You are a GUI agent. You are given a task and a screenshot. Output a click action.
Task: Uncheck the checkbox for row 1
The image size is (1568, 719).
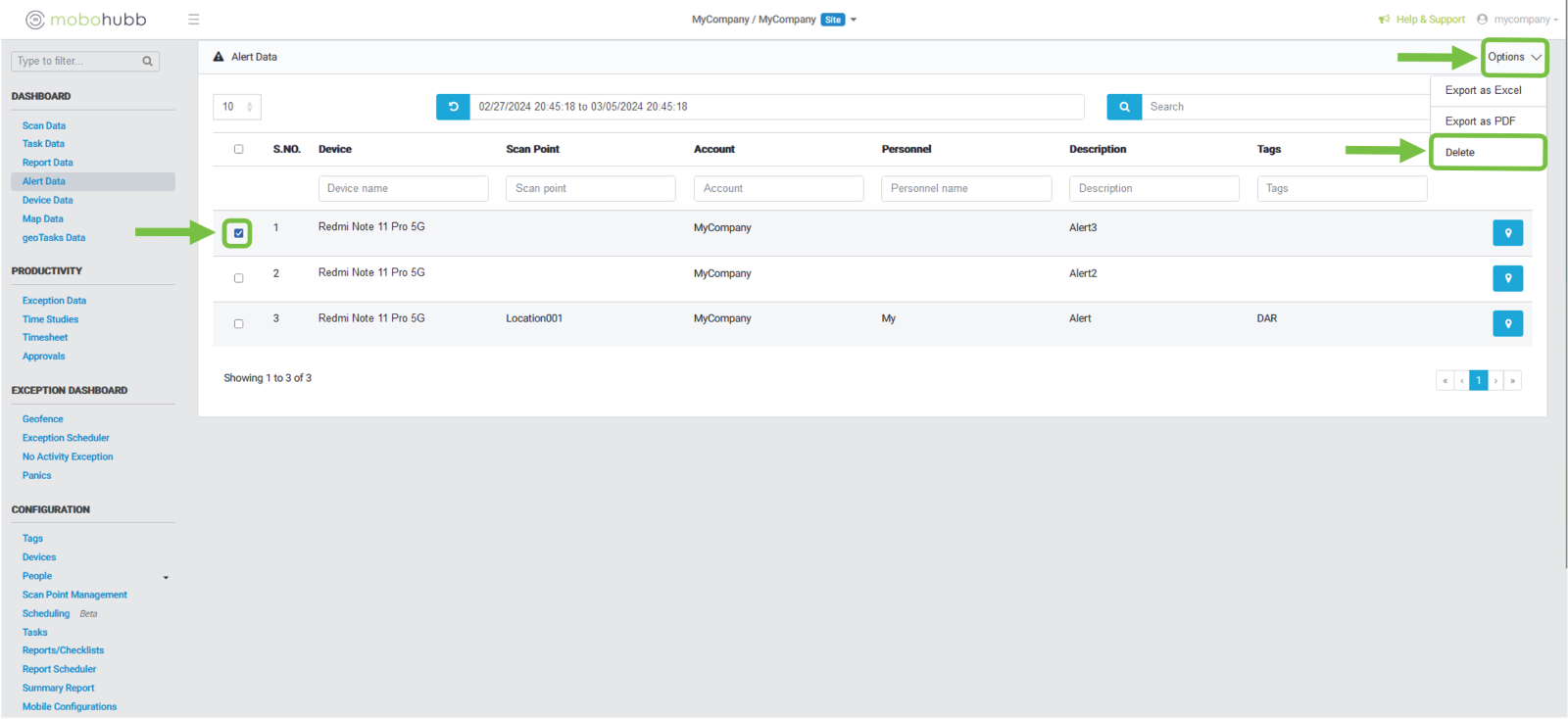[238, 233]
